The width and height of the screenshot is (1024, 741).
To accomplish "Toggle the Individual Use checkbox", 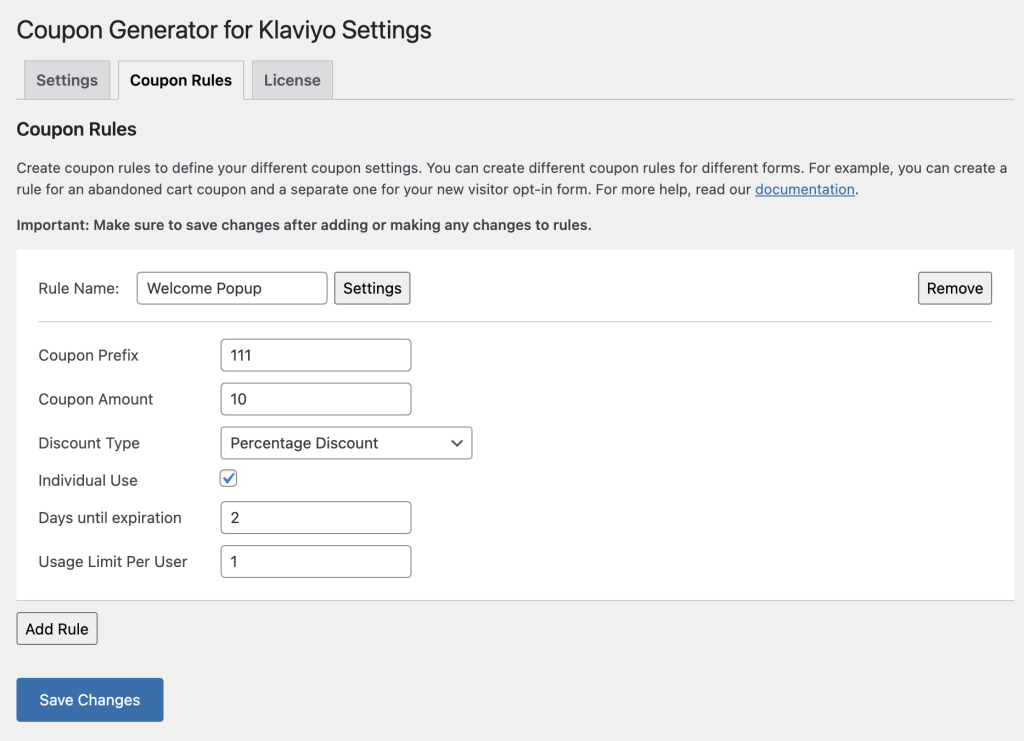I will 229,479.
